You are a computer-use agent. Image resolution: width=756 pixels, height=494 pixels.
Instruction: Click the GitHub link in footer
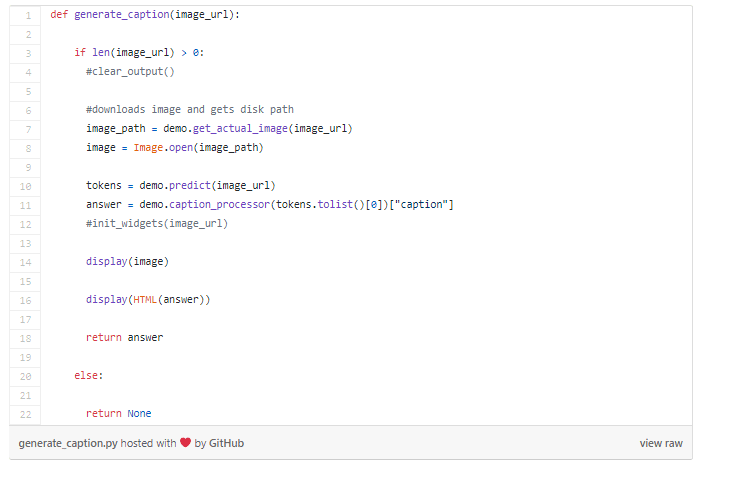coord(226,443)
